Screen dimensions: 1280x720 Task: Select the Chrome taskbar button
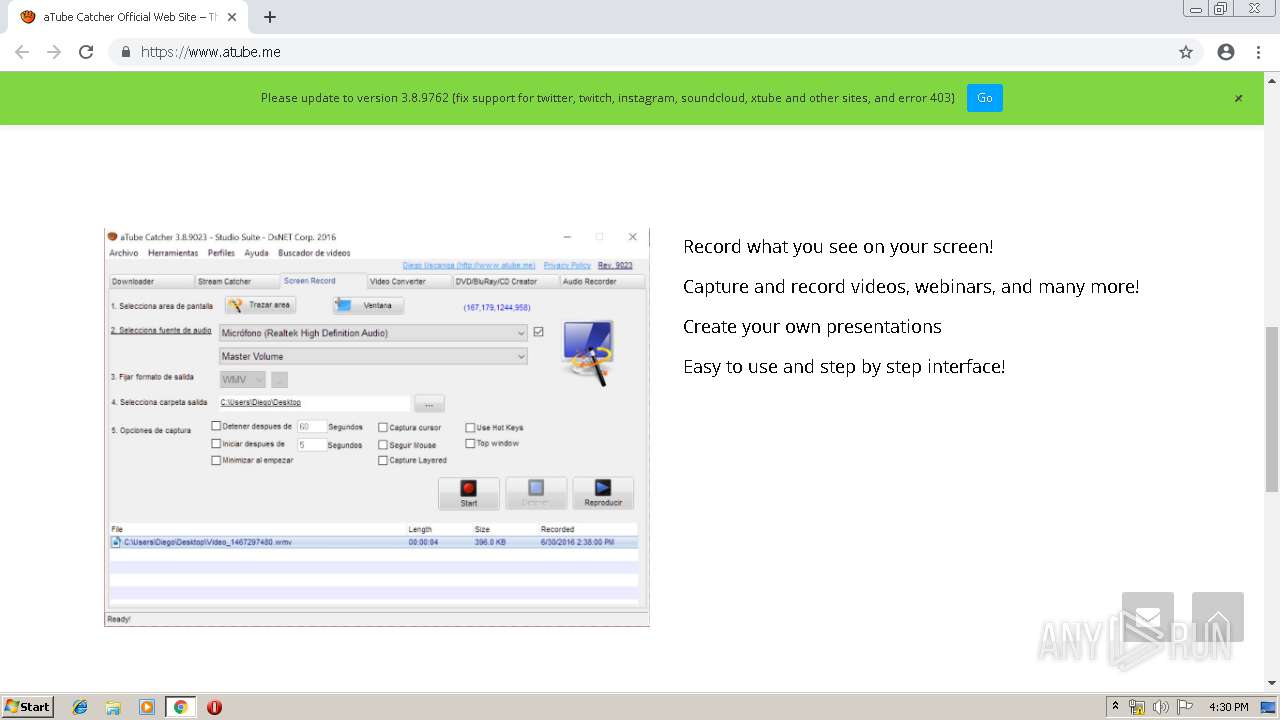click(x=180, y=707)
